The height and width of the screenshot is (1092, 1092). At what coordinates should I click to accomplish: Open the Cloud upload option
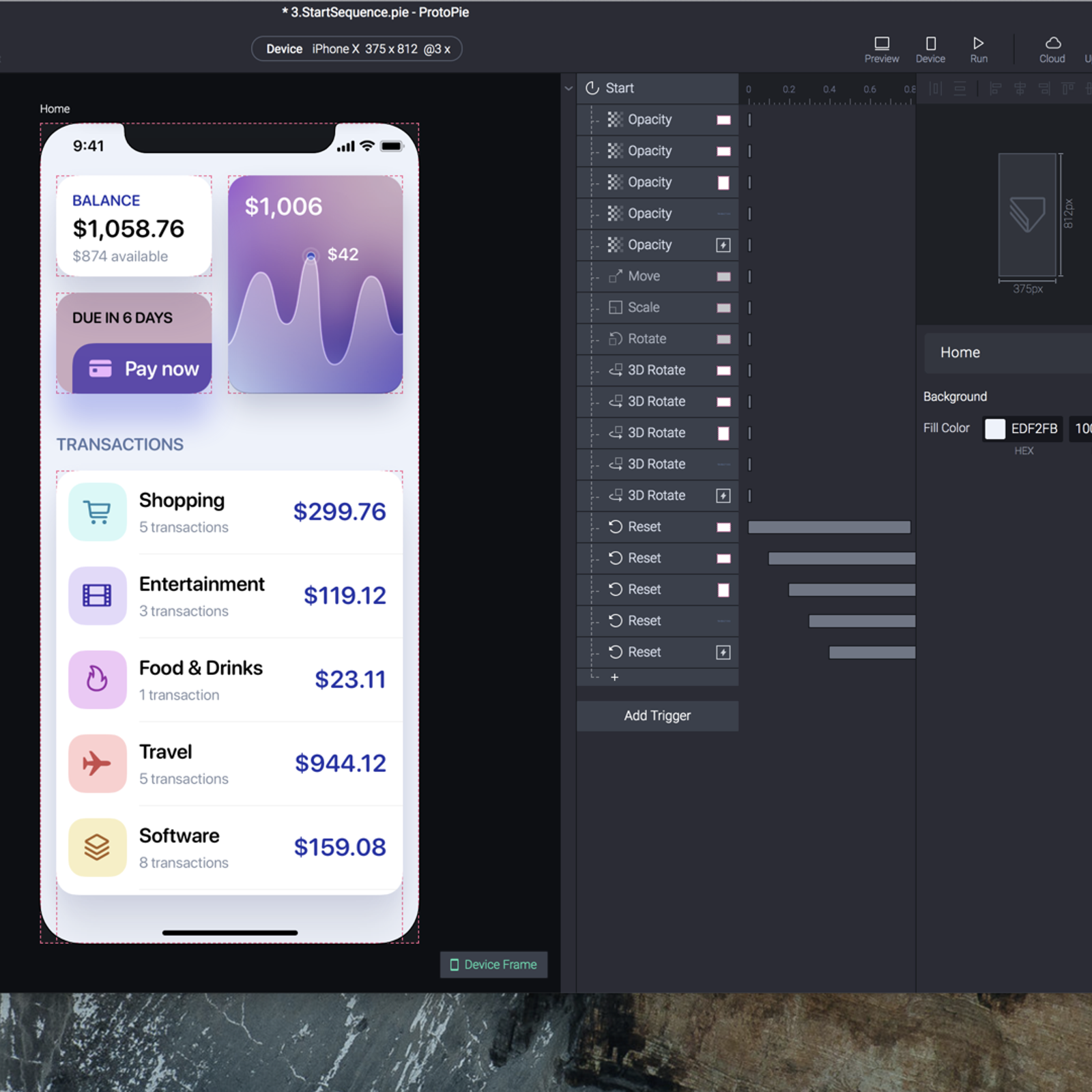(x=1052, y=49)
